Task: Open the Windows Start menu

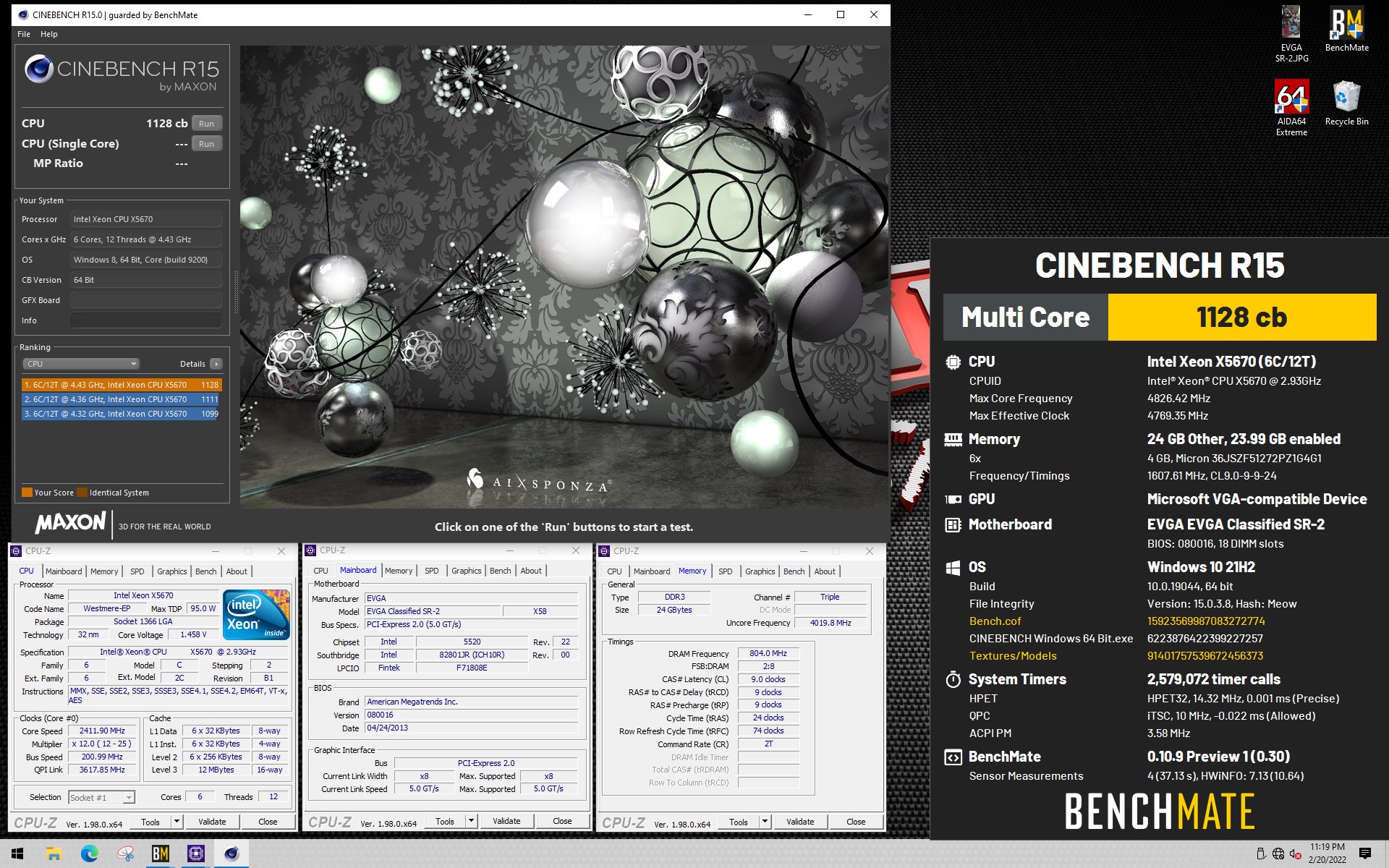Action: click(x=17, y=854)
